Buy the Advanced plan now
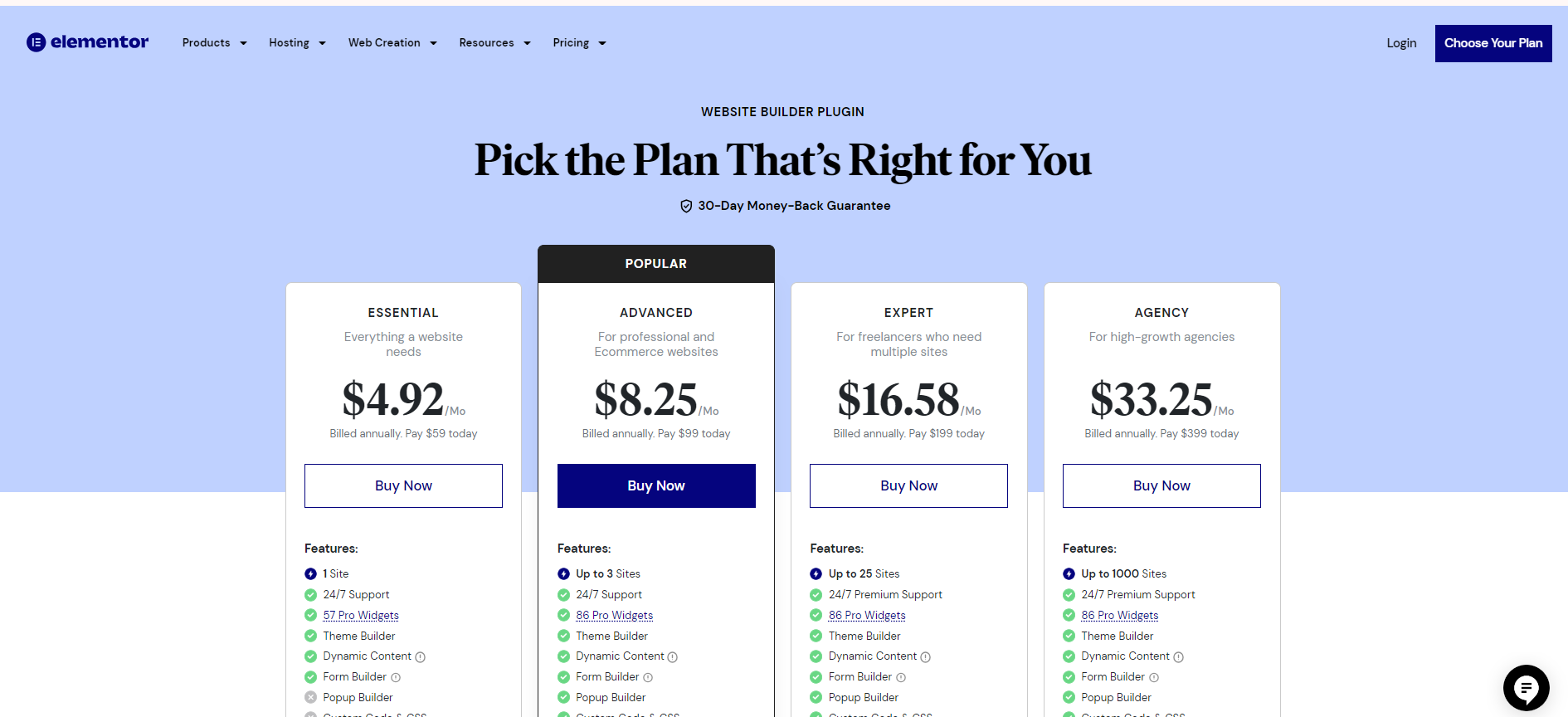This screenshot has width=1568, height=717. [x=656, y=485]
